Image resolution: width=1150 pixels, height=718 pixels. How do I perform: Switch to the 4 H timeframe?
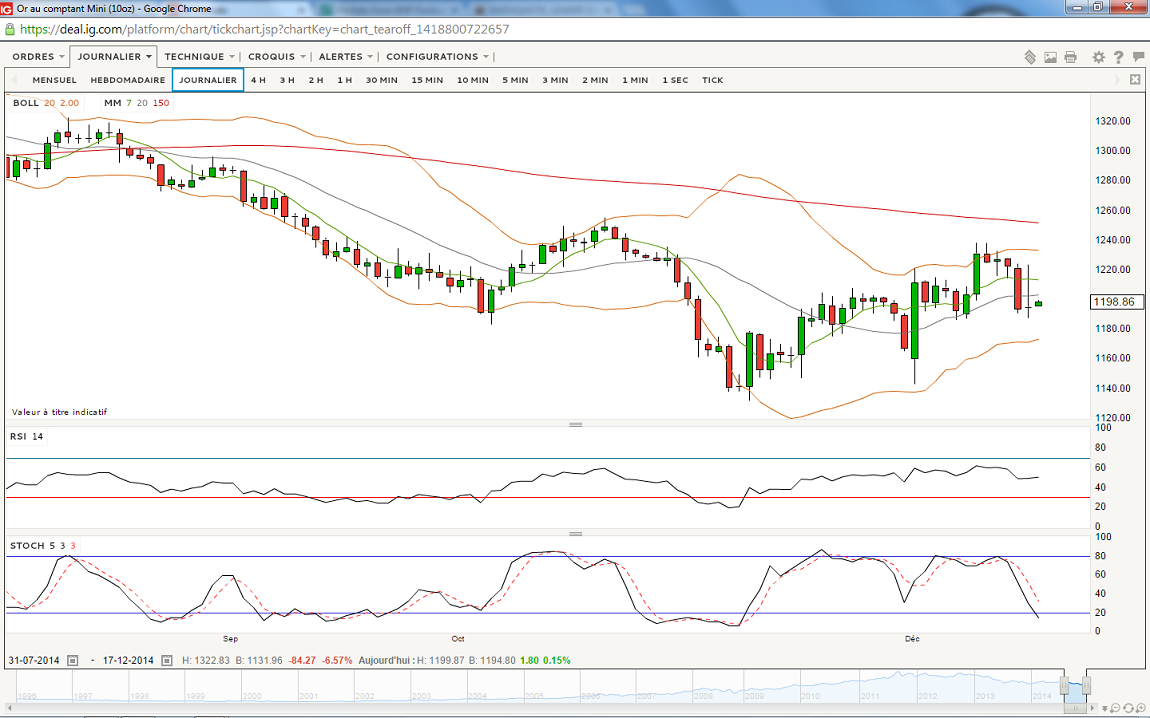click(258, 80)
